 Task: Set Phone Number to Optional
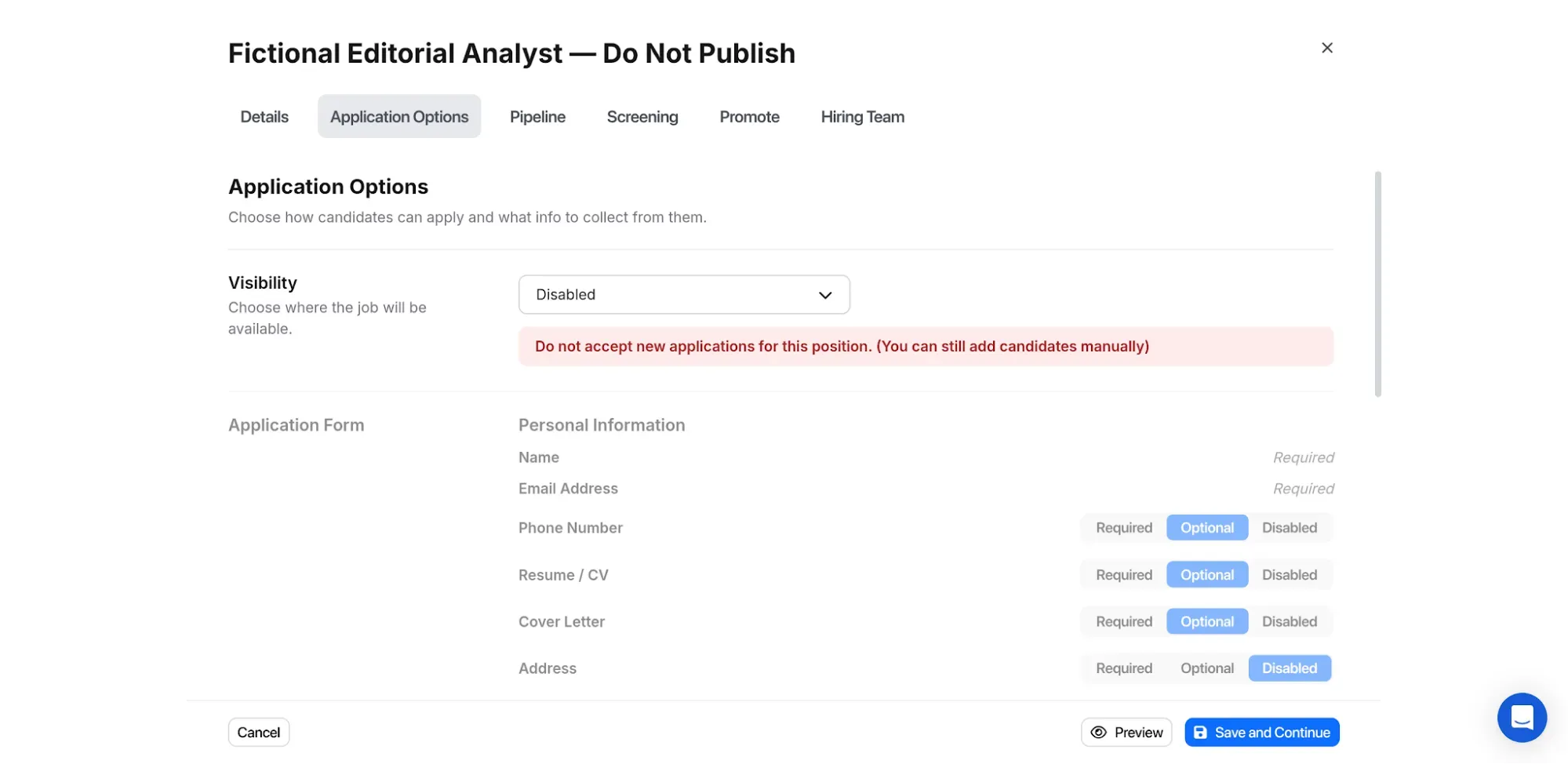tap(1206, 528)
